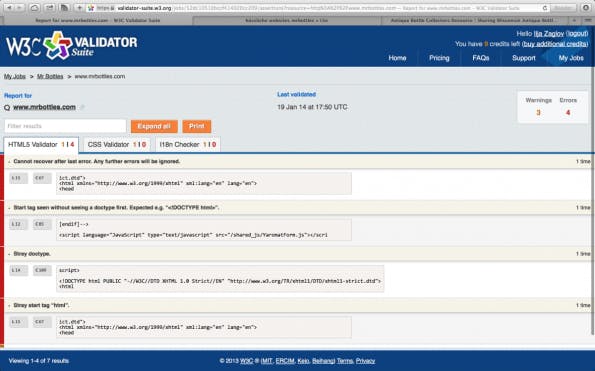Screen dimensions: 595x371
Task: Click the Print button
Action: coord(197,126)
